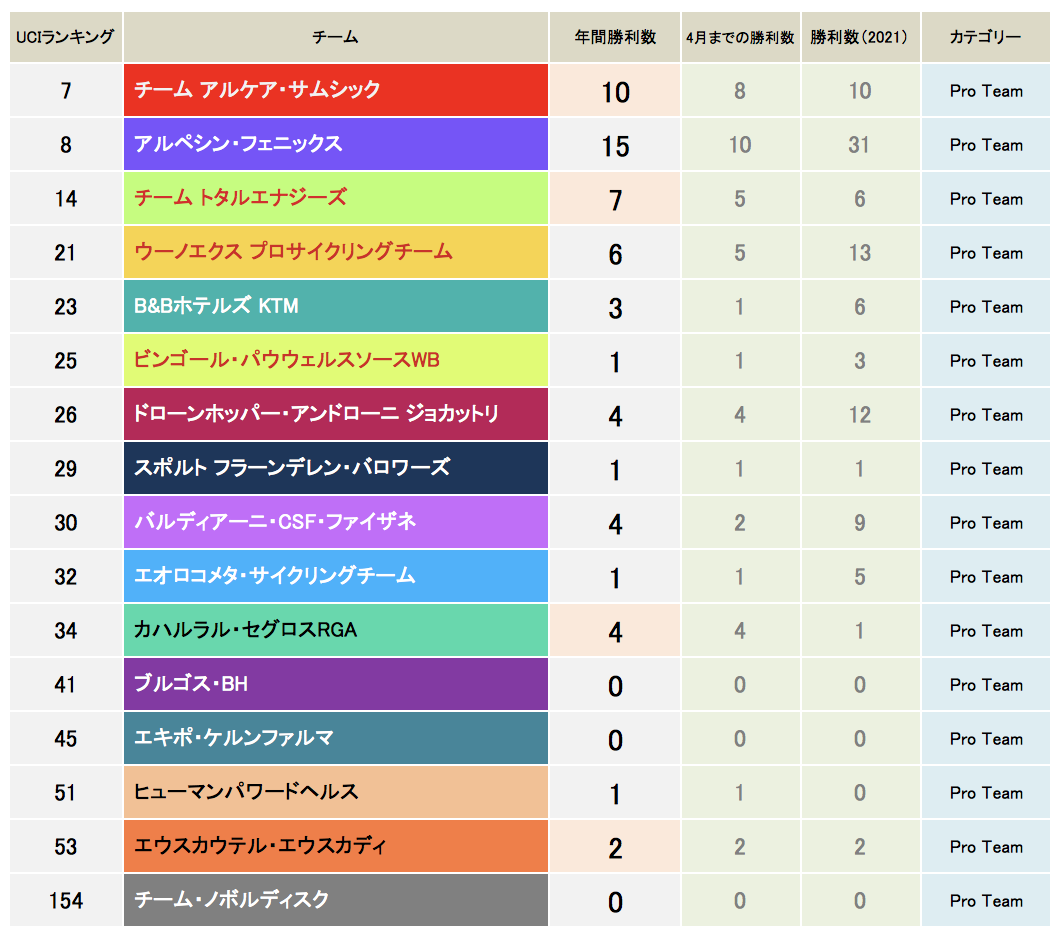This screenshot has width=1058, height=932.
Task: Click UCI ranking 26 cell
Action: pos(65,414)
